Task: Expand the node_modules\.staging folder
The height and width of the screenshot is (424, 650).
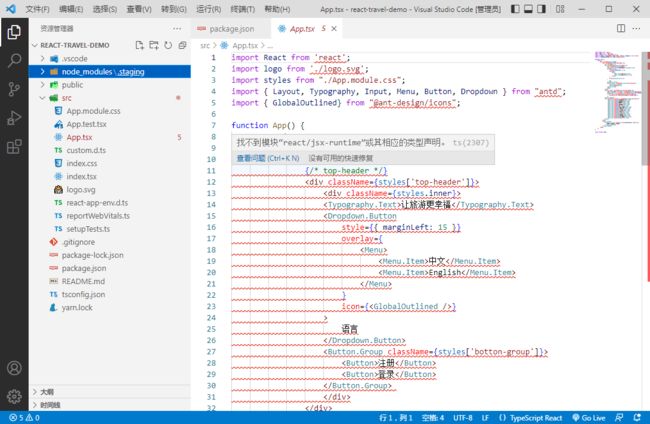Action: [42, 72]
